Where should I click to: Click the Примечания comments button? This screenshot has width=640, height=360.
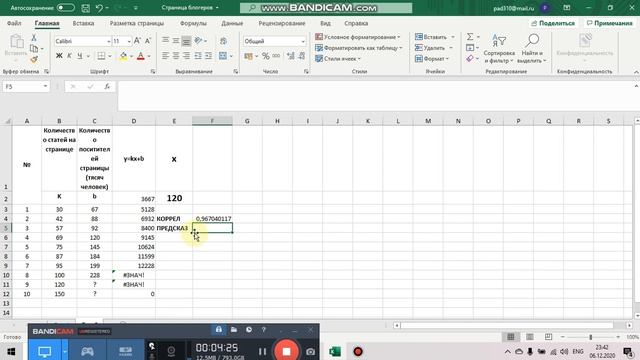609,23
